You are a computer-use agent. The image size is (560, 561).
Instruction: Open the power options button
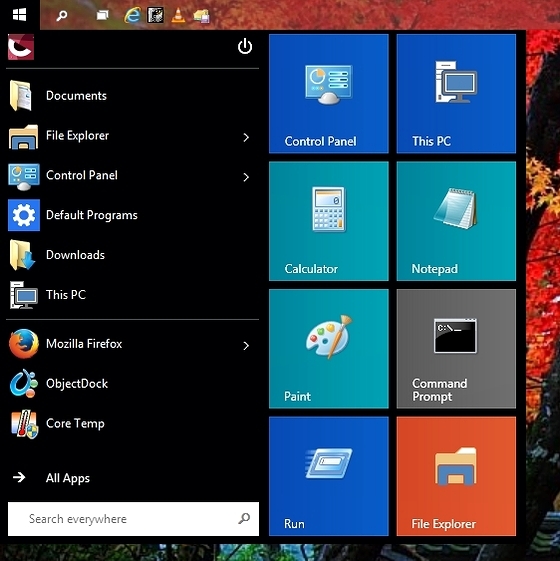[245, 47]
